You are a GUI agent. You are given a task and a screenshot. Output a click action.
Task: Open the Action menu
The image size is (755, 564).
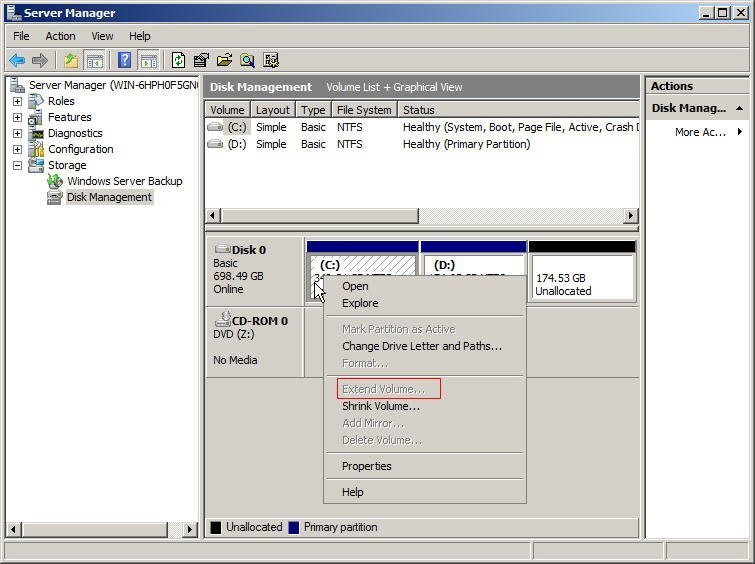(60, 36)
